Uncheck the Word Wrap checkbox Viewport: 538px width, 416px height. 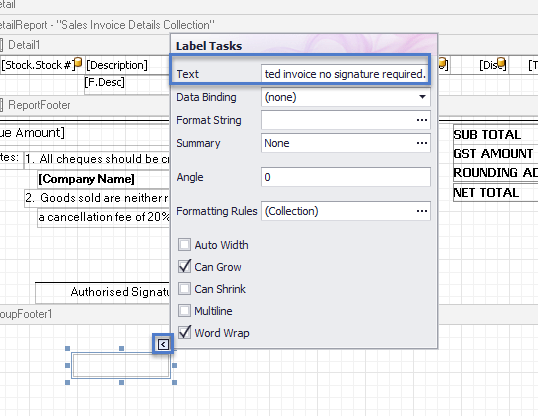[x=184, y=333]
